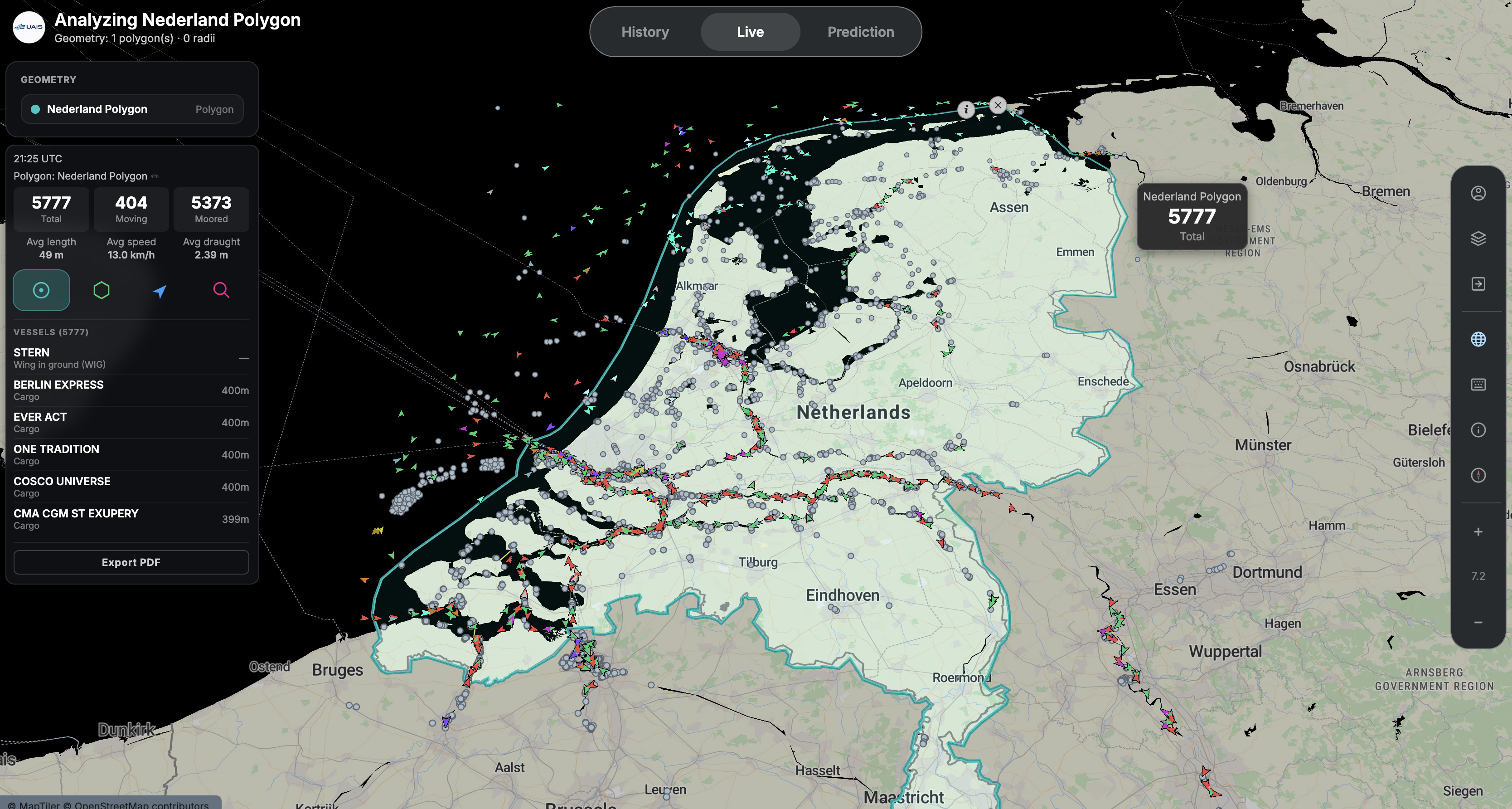Open the BERLIN EXPRESS vessel row
The height and width of the screenshot is (809, 1512).
131,390
